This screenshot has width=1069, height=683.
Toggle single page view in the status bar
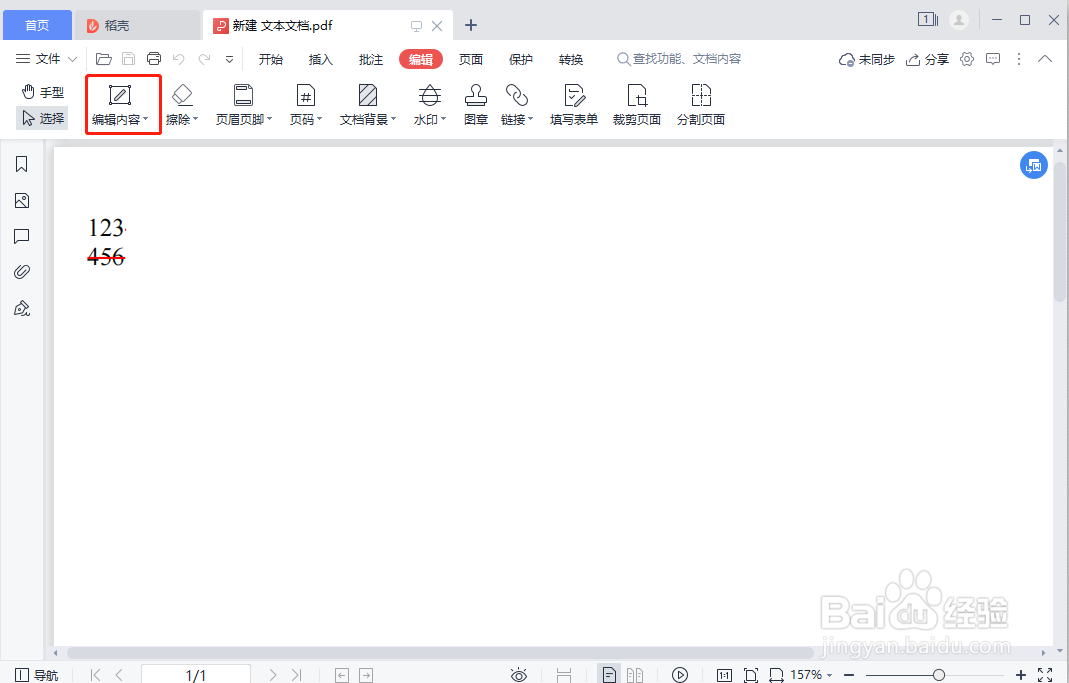[609, 675]
